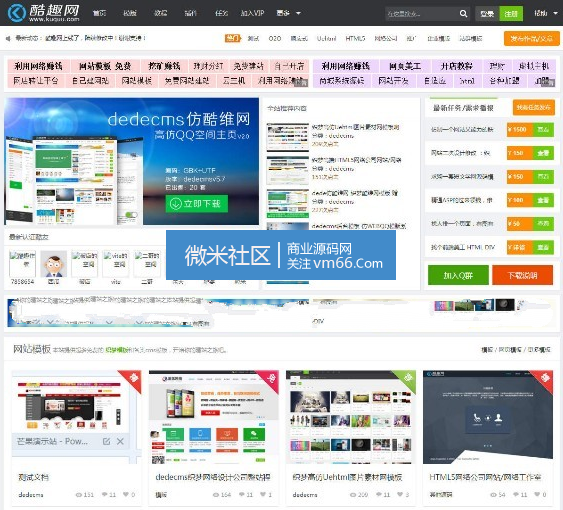Expand the 更多 dropdown in top navigation
This screenshot has height=510, width=563.
[288, 13]
